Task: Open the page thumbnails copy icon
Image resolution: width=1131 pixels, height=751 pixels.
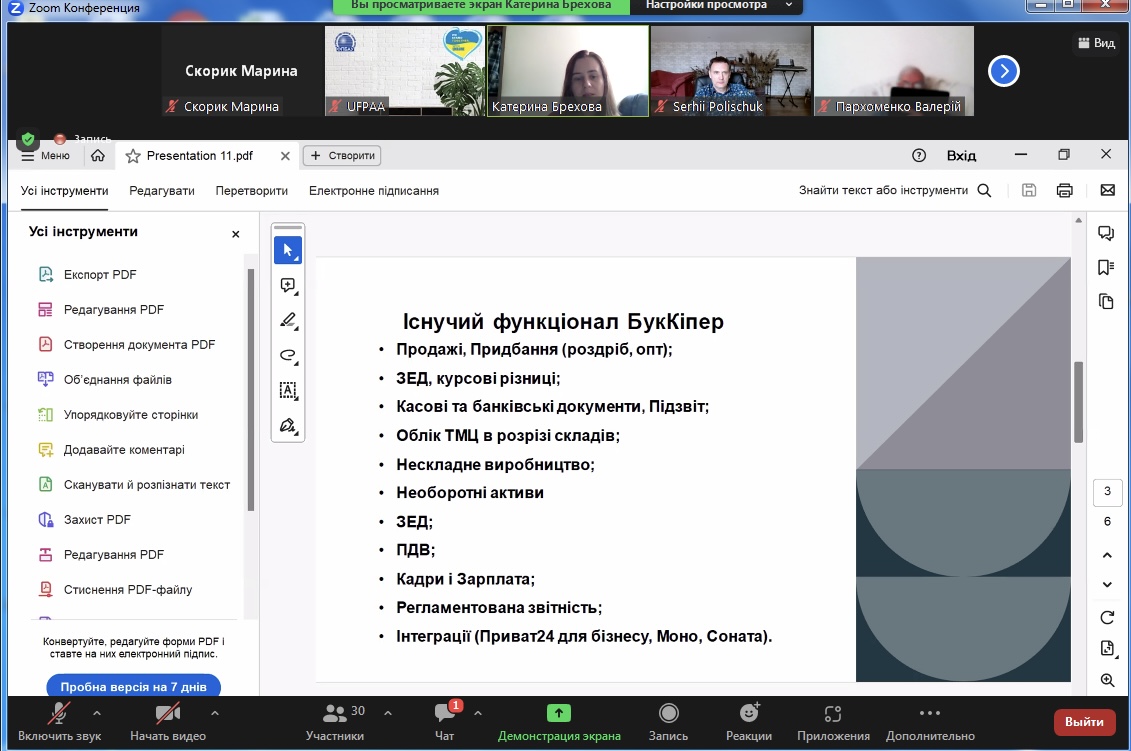Action: click(x=1106, y=302)
